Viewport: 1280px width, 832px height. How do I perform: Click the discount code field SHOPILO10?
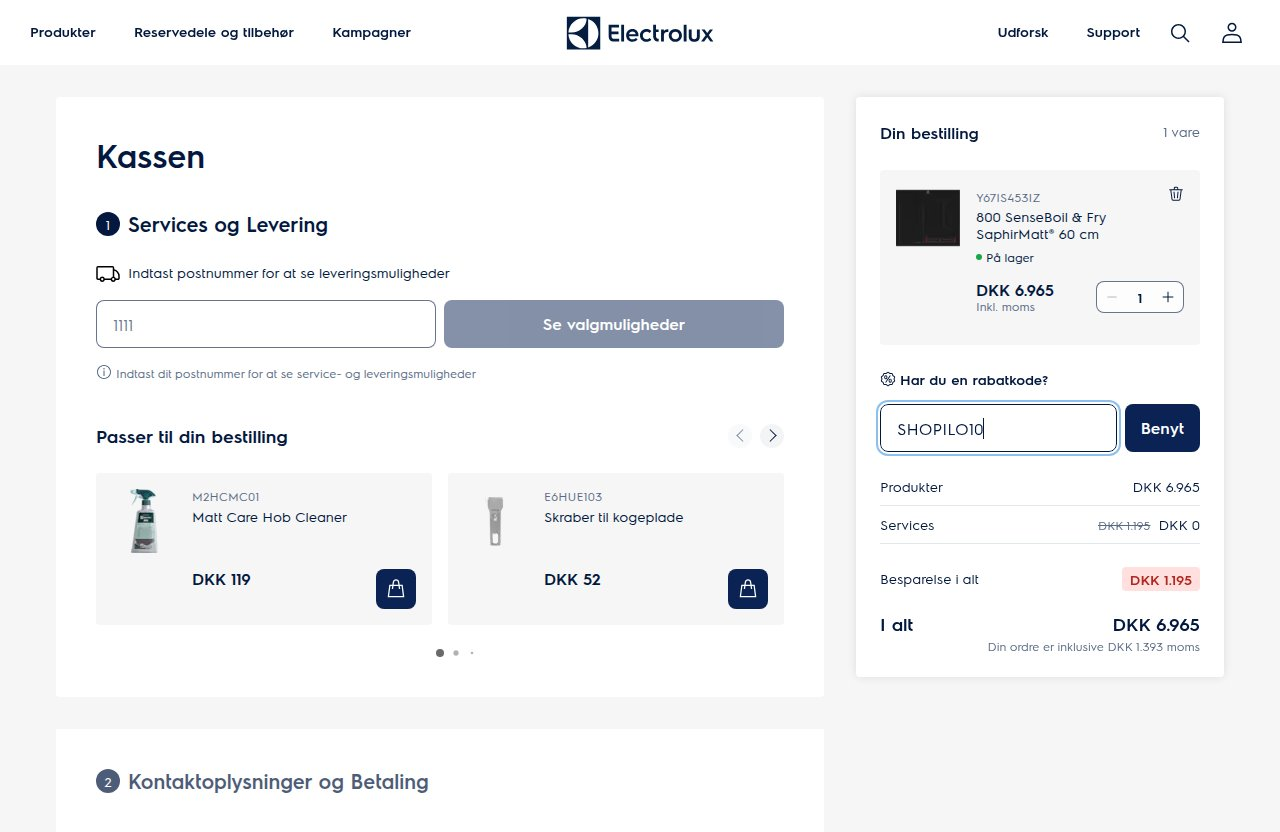998,428
